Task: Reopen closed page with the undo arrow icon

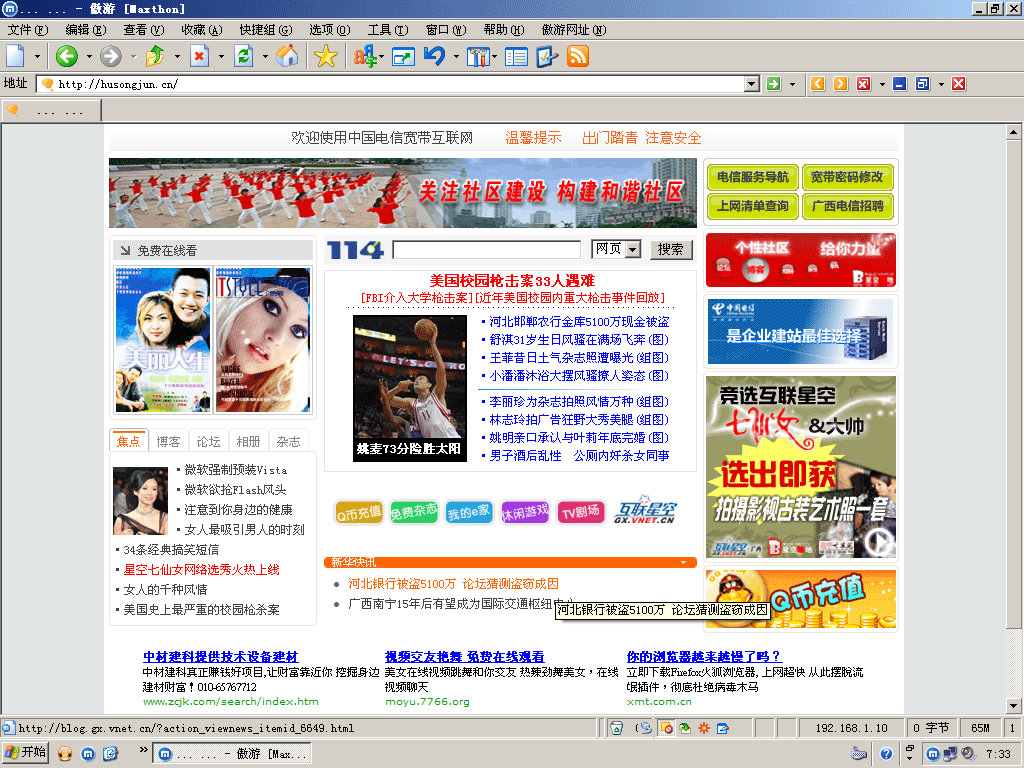Action: [x=436, y=57]
